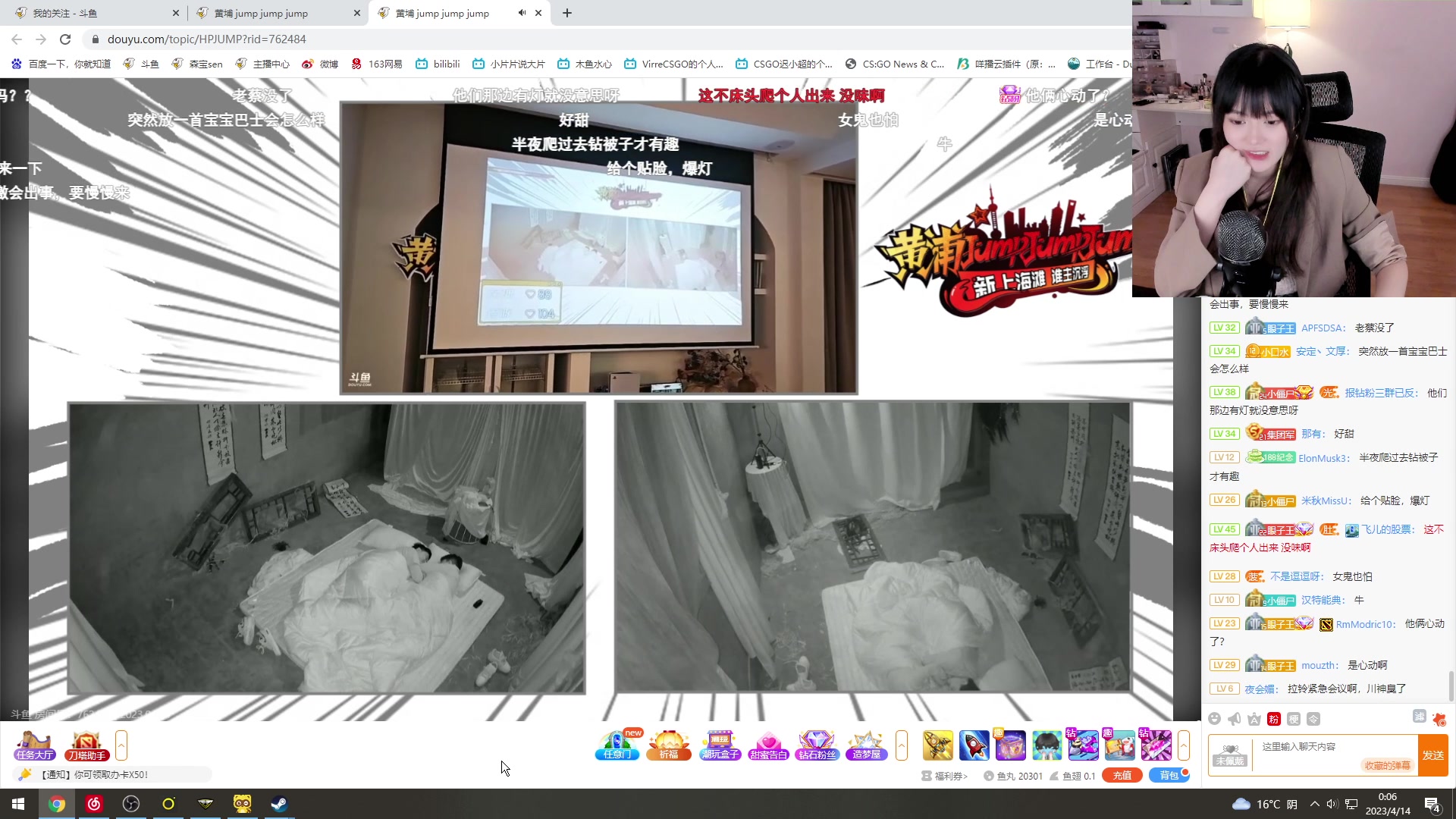1456x819 pixels.
Task: Open the 背包 backpack button
Action: click(1169, 775)
